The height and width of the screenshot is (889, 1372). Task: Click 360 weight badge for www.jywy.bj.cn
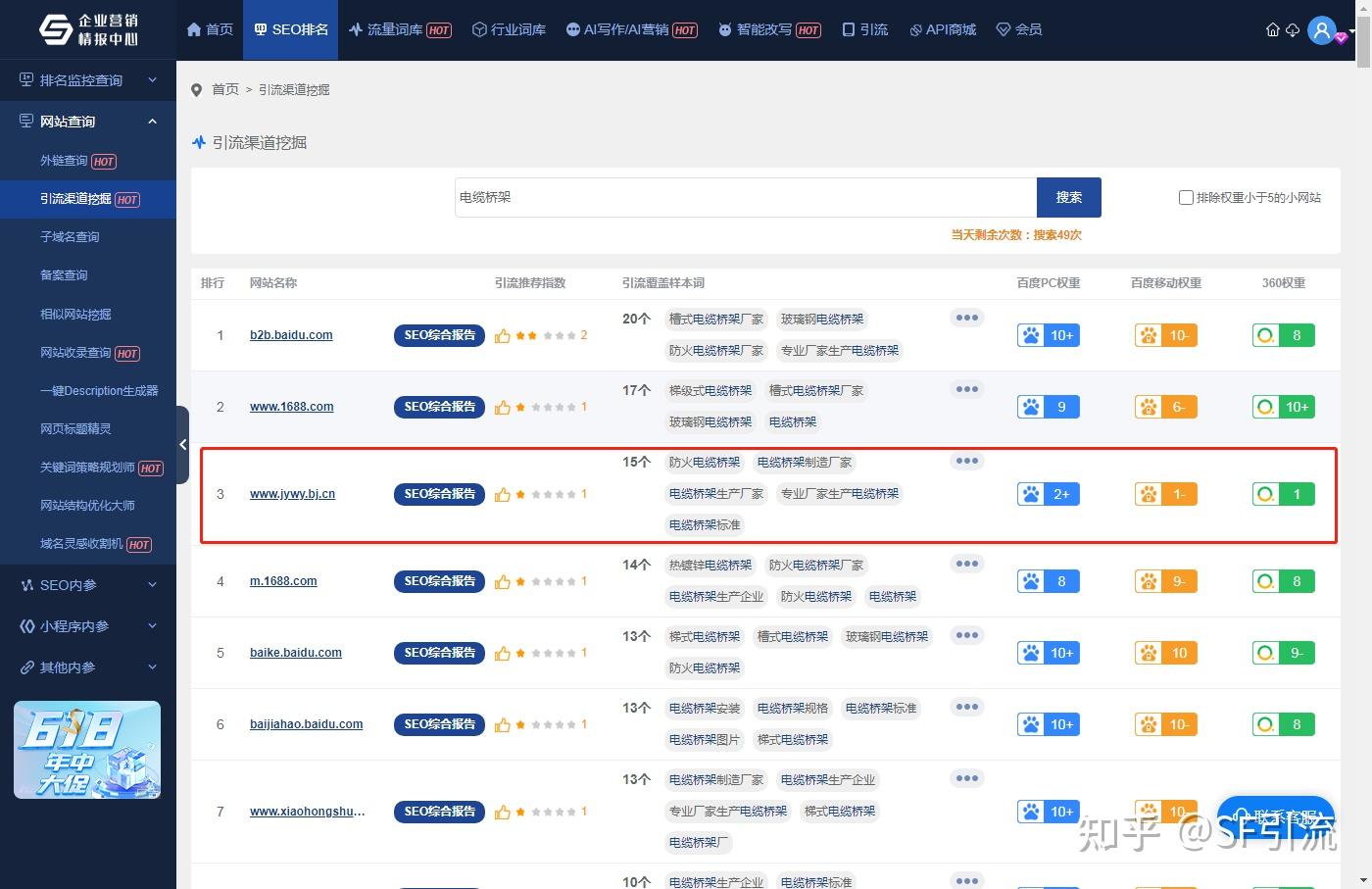click(x=1284, y=494)
